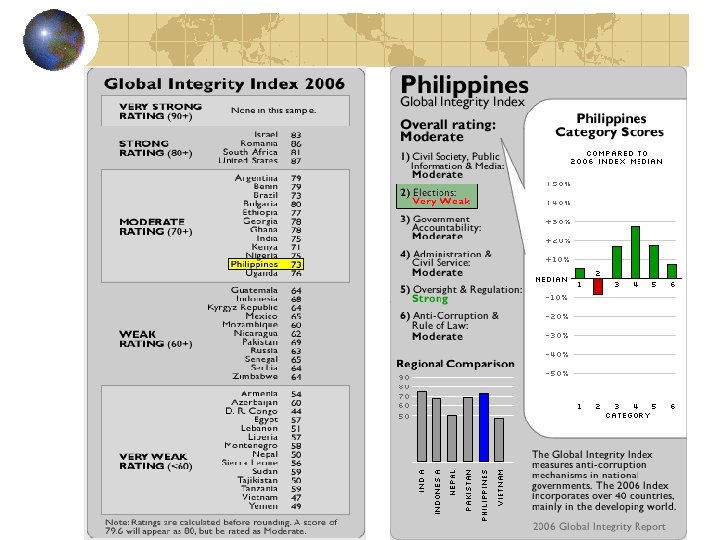
Task: Select category 3 Government Accountability
Action: tap(441, 228)
